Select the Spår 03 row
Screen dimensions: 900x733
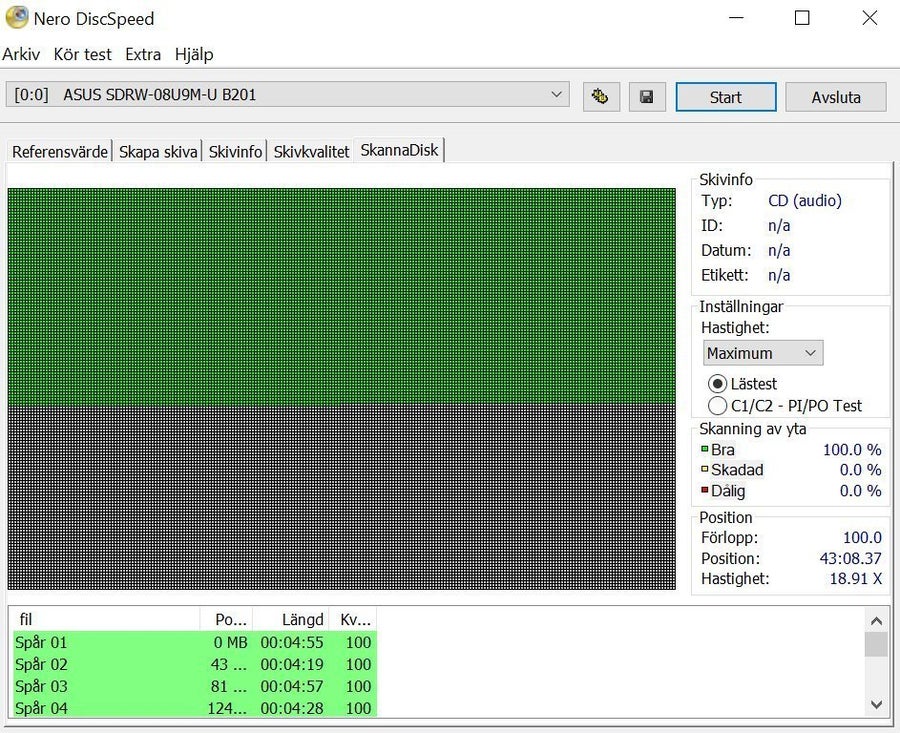tap(195, 686)
